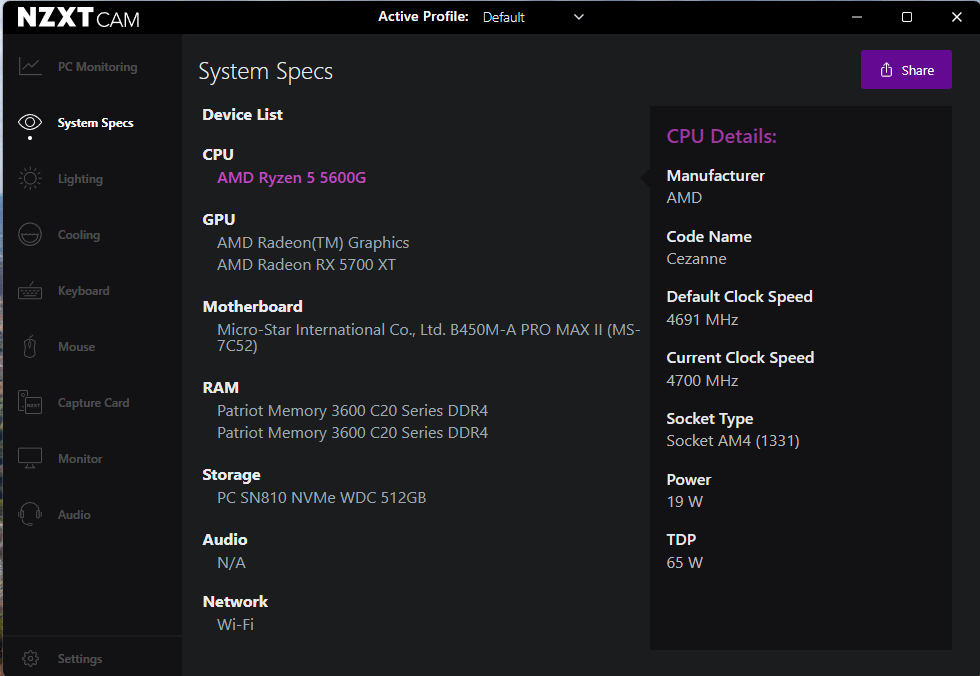Image resolution: width=980 pixels, height=676 pixels.
Task: Minimize the NZXT CAM window
Action: (857, 17)
